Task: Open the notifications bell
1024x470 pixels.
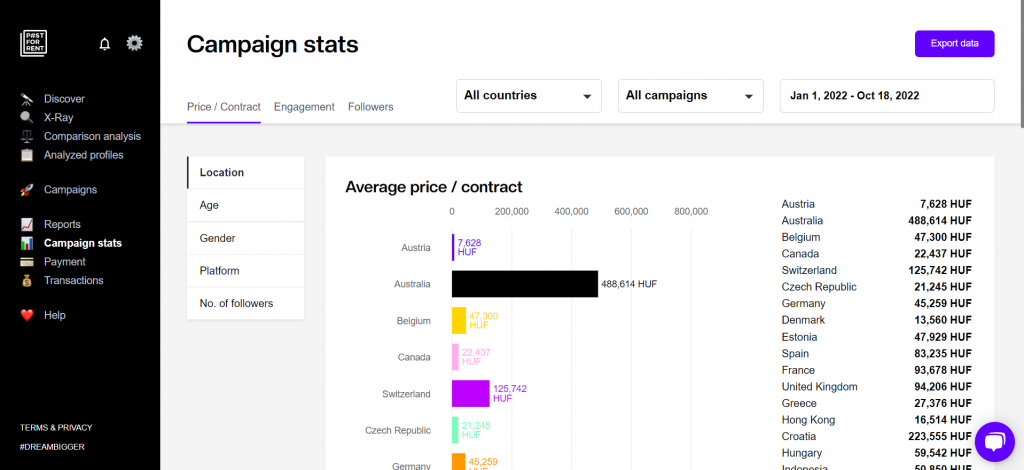Action: (104, 44)
